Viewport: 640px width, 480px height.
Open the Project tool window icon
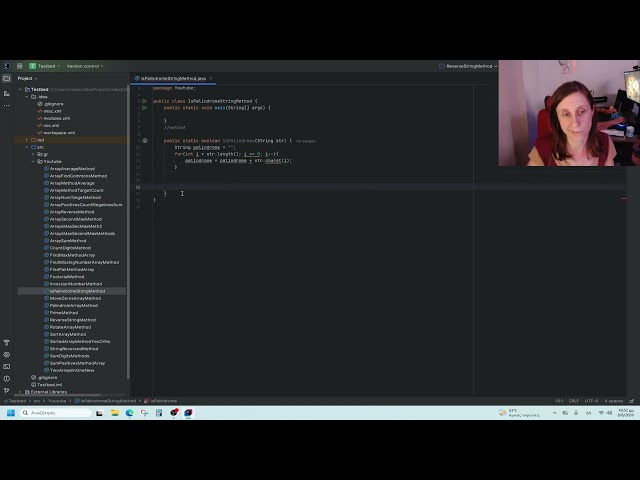pyautogui.click(x=7, y=78)
